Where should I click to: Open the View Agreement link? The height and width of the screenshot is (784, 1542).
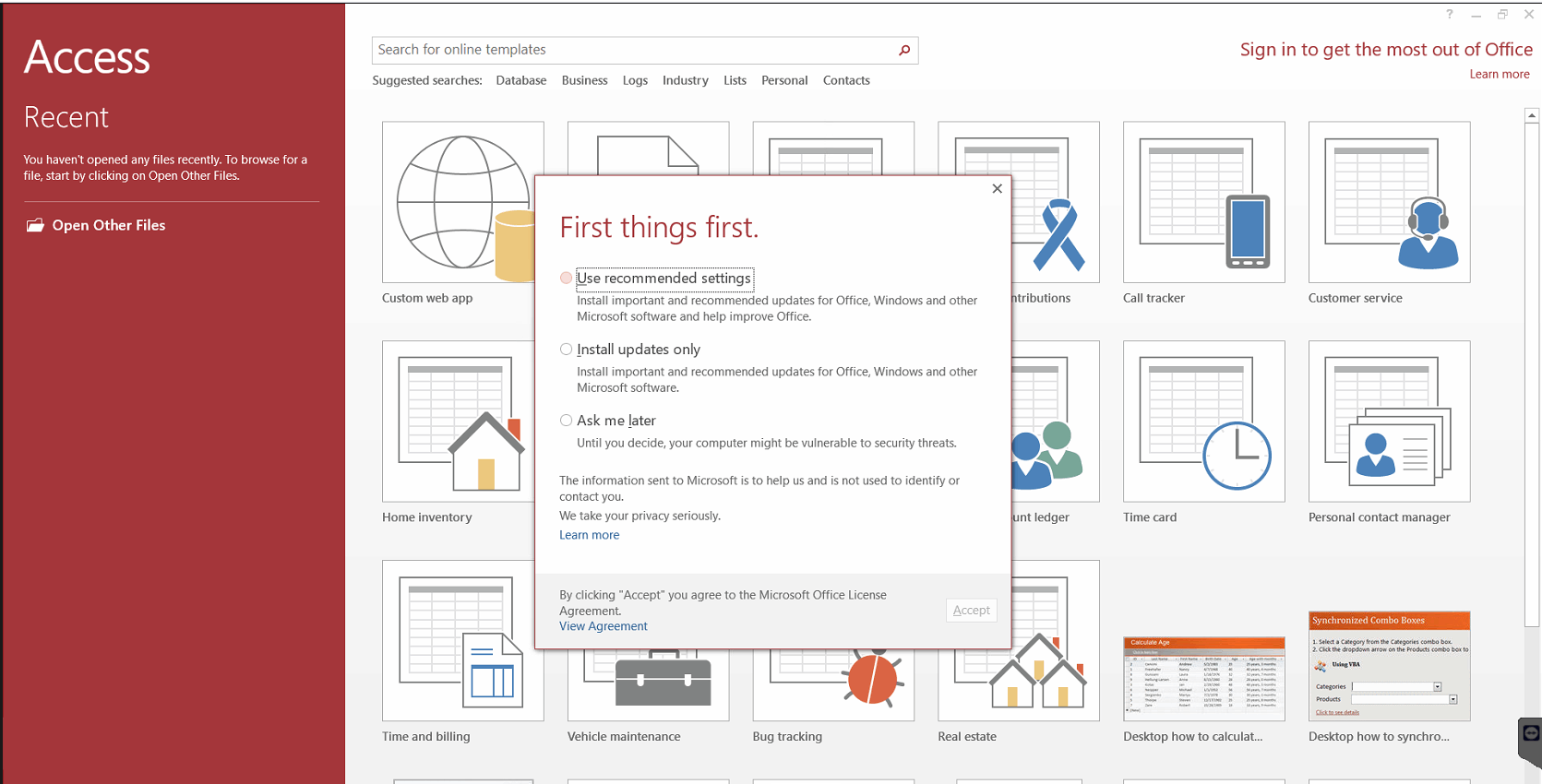(603, 626)
